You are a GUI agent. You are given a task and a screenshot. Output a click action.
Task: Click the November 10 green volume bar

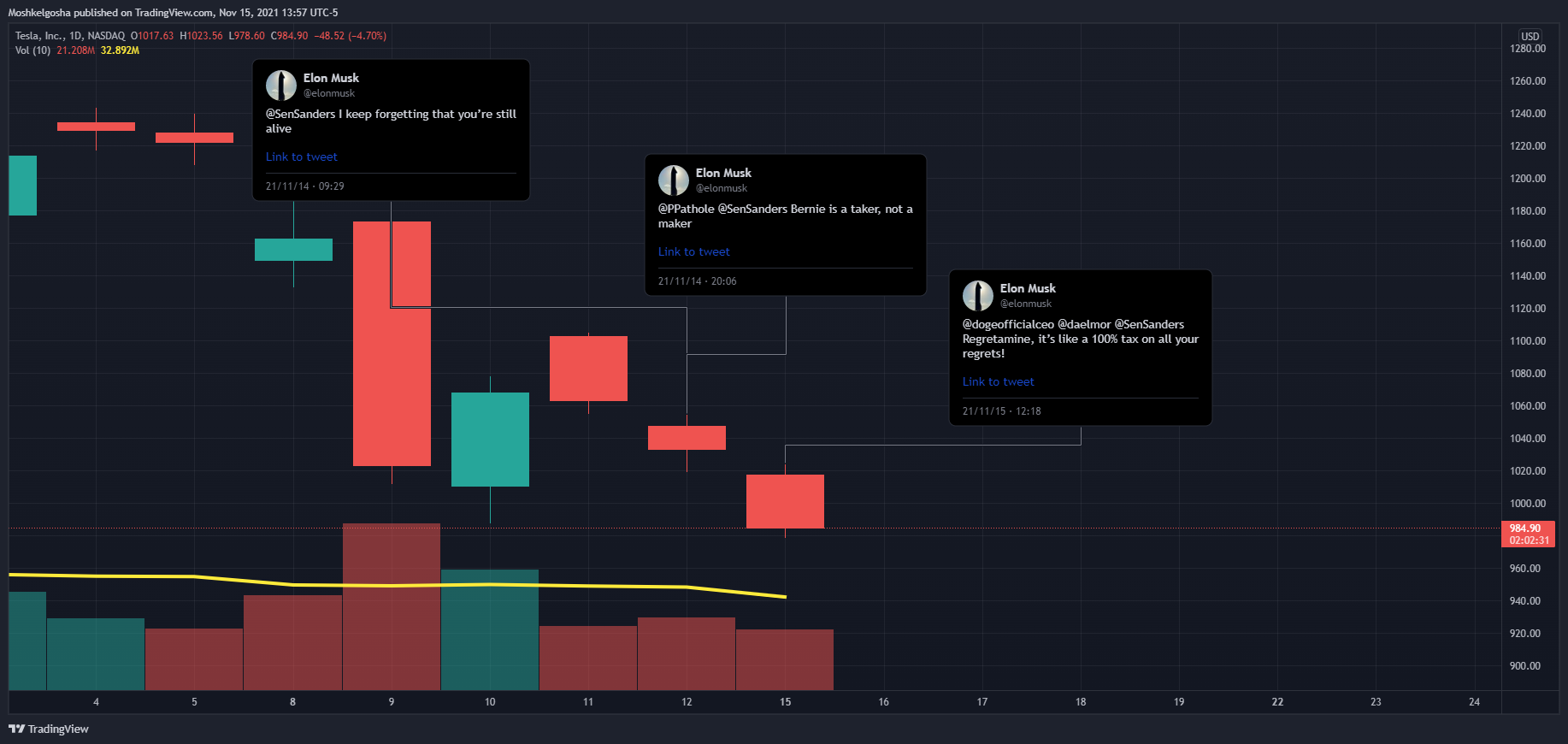pyautogui.click(x=490, y=630)
